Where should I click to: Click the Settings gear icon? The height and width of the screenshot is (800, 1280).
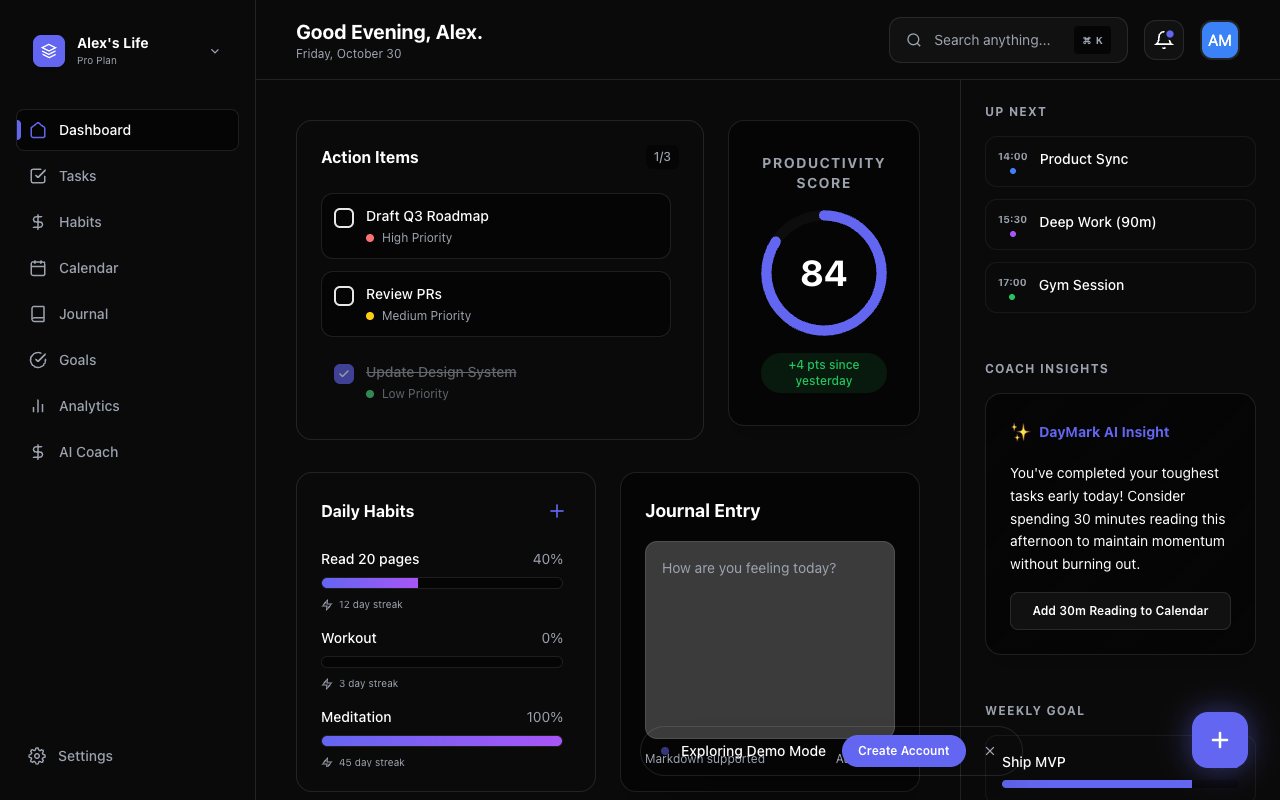[x=37, y=756]
